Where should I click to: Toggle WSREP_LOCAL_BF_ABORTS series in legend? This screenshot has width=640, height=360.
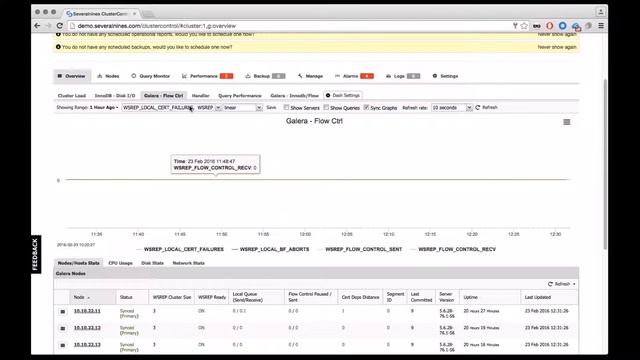pyautogui.click(x=271, y=249)
